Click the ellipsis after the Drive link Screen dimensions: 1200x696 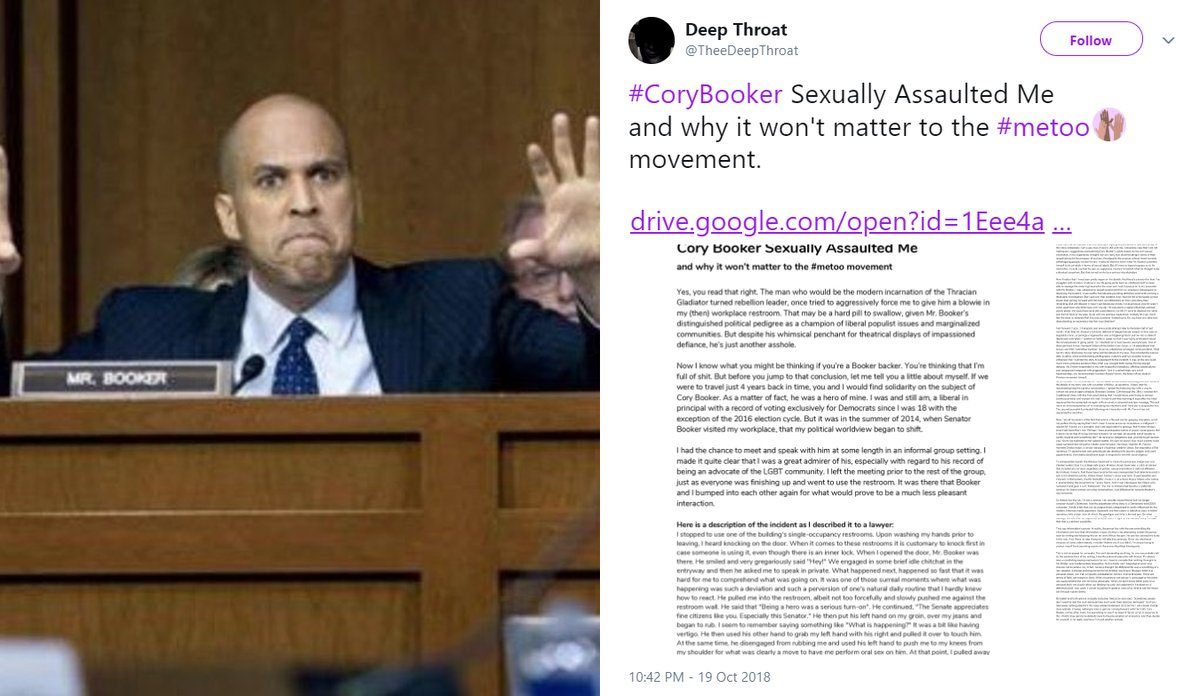pos(1064,222)
